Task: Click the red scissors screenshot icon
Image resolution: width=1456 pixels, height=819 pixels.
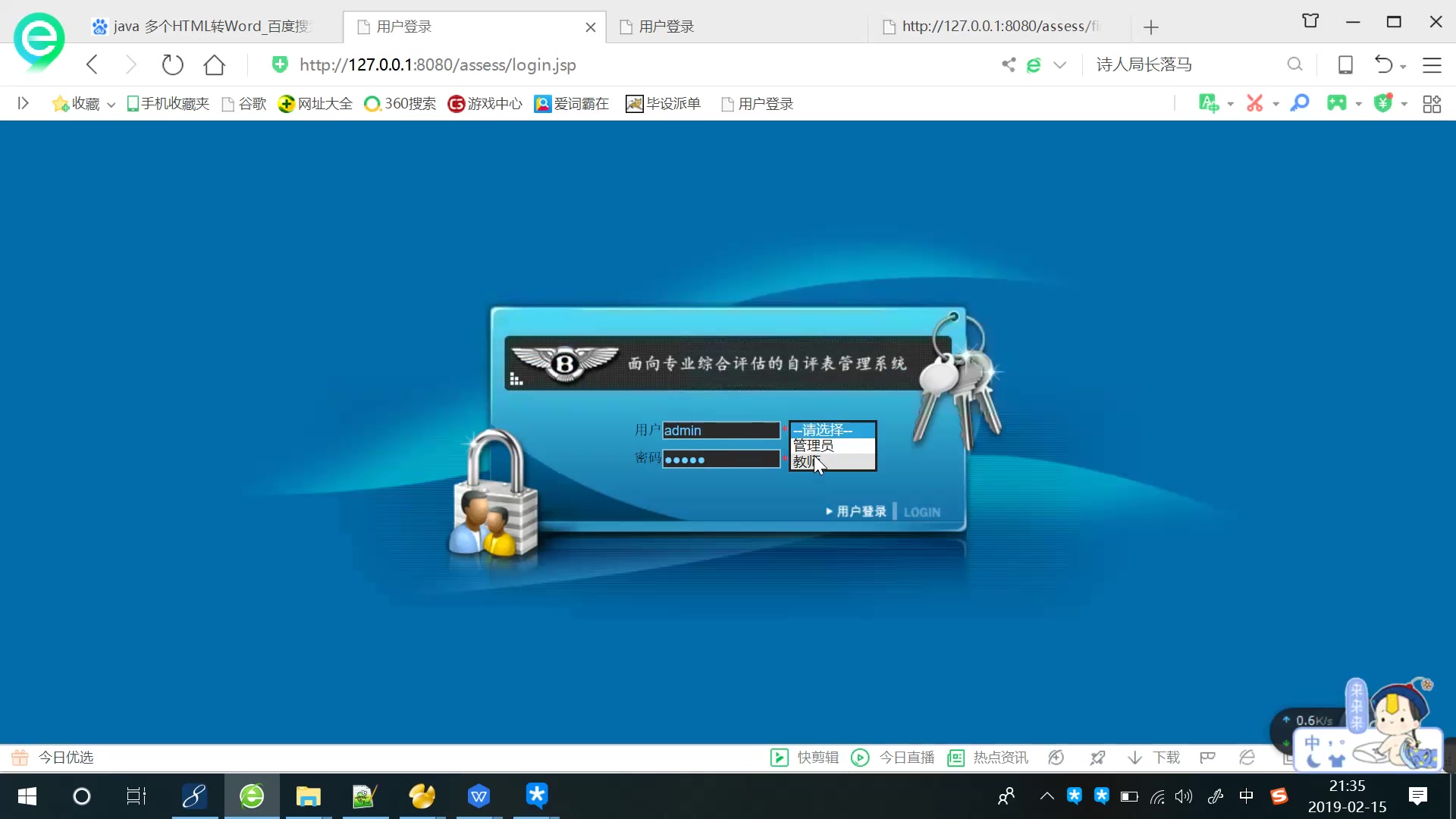Action: coord(1255,103)
